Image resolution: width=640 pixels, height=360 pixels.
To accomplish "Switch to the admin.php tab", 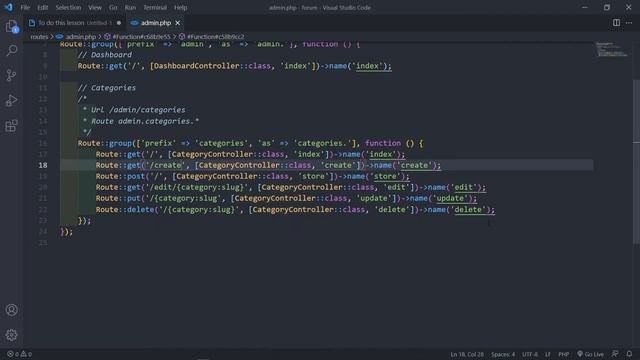I will click(156, 23).
